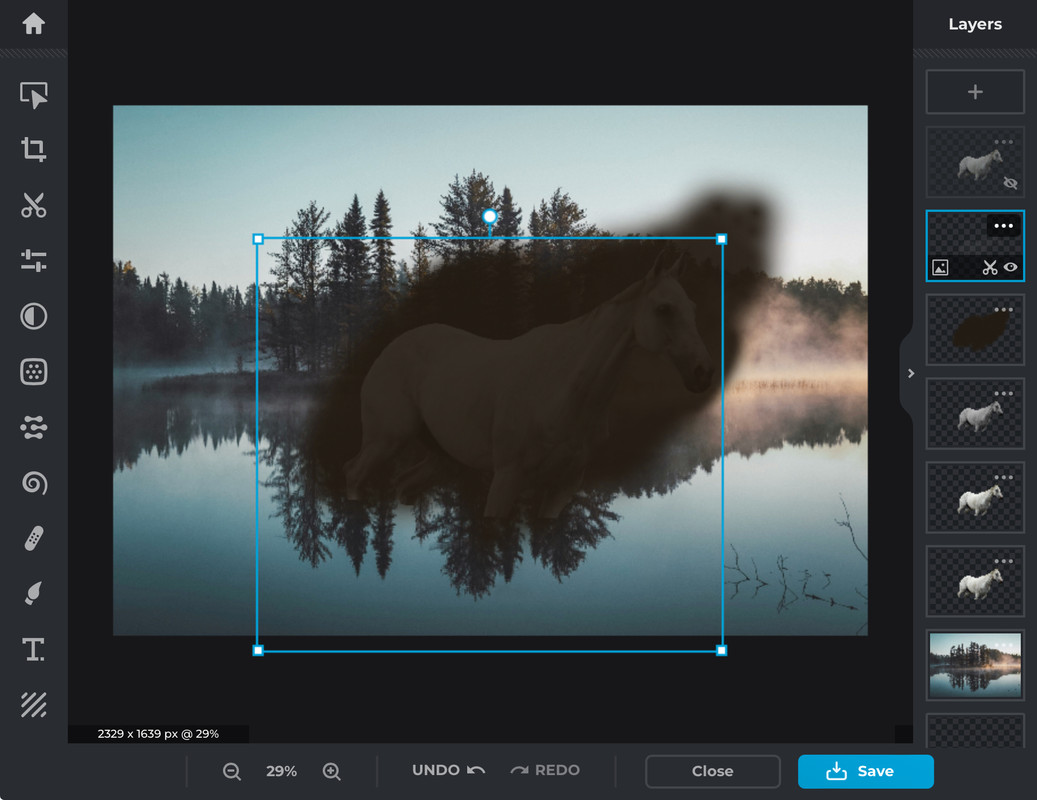Close the editor with Close button
Screen dimensions: 1037x800
[712, 771]
